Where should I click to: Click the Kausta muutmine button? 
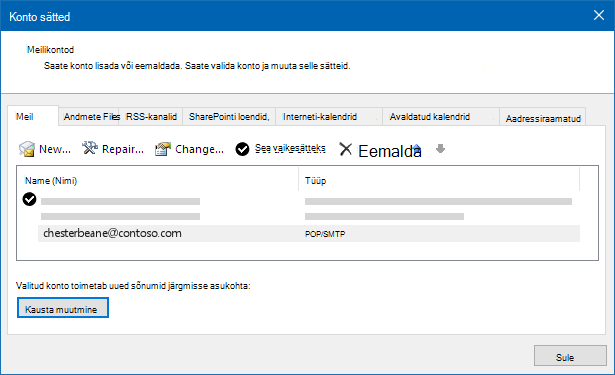tap(63, 308)
